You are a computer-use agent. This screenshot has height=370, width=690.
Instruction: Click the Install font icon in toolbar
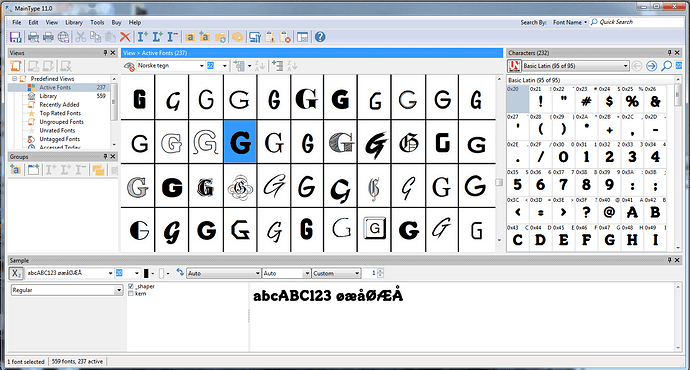tap(143, 37)
